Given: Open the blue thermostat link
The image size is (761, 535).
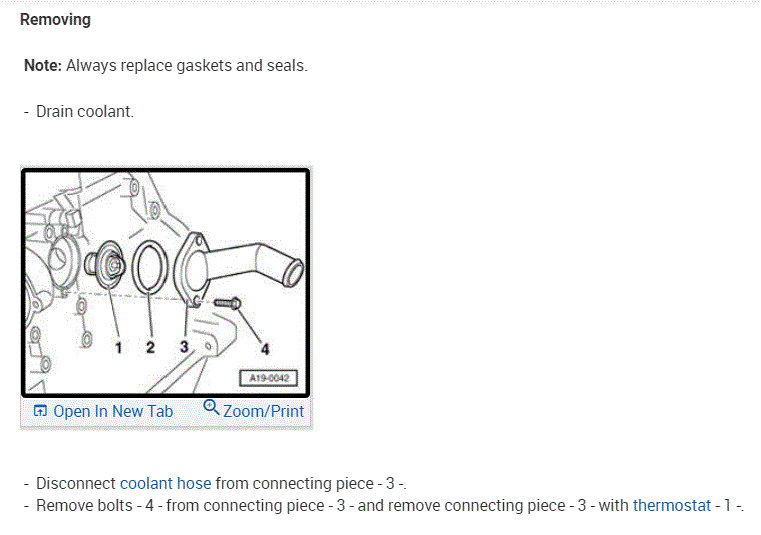Looking at the screenshot, I should [672, 505].
